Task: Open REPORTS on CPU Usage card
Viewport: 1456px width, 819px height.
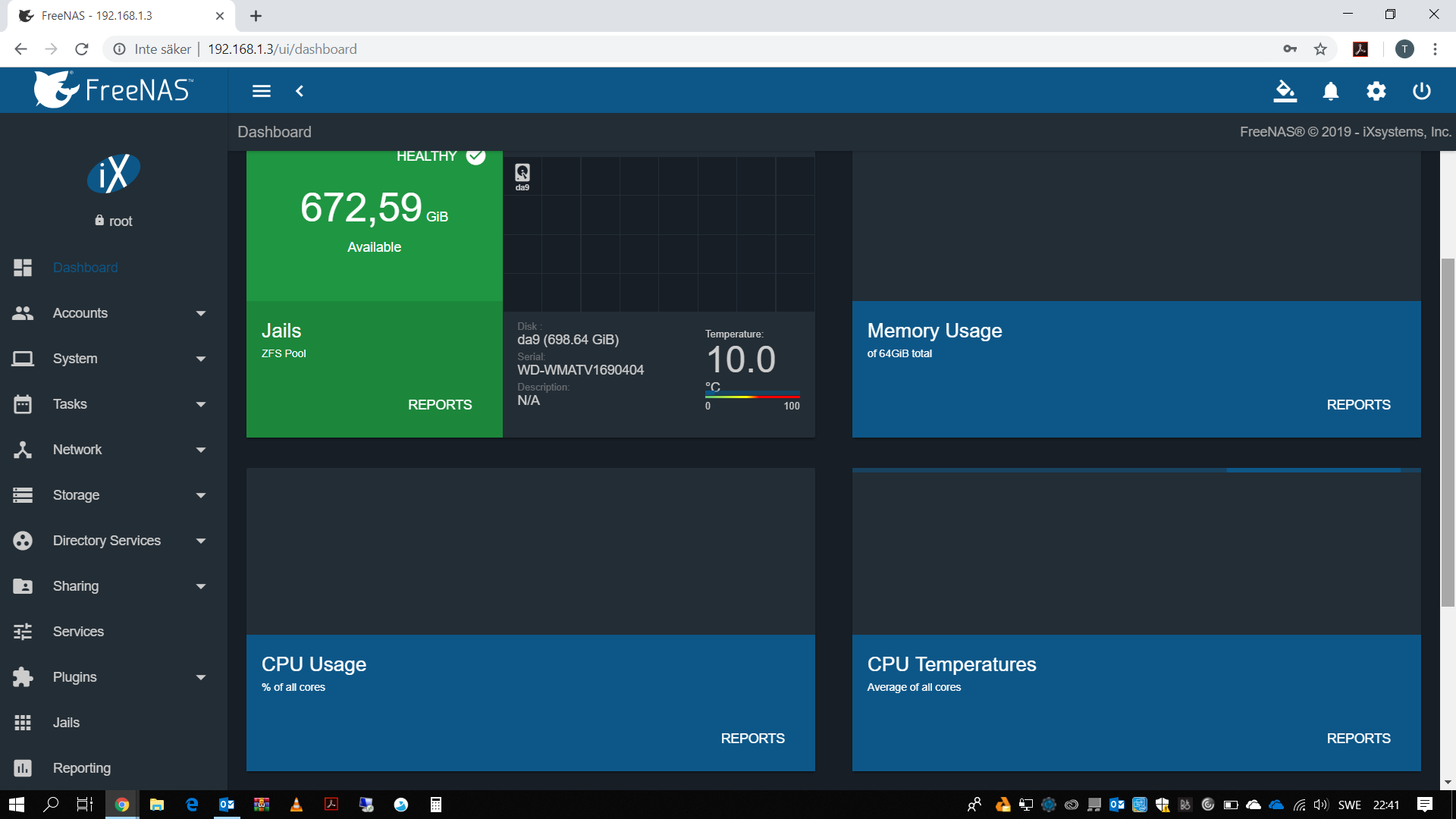Action: click(x=752, y=739)
